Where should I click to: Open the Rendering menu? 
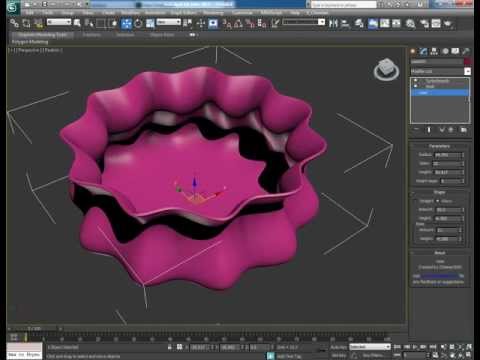tap(213, 13)
